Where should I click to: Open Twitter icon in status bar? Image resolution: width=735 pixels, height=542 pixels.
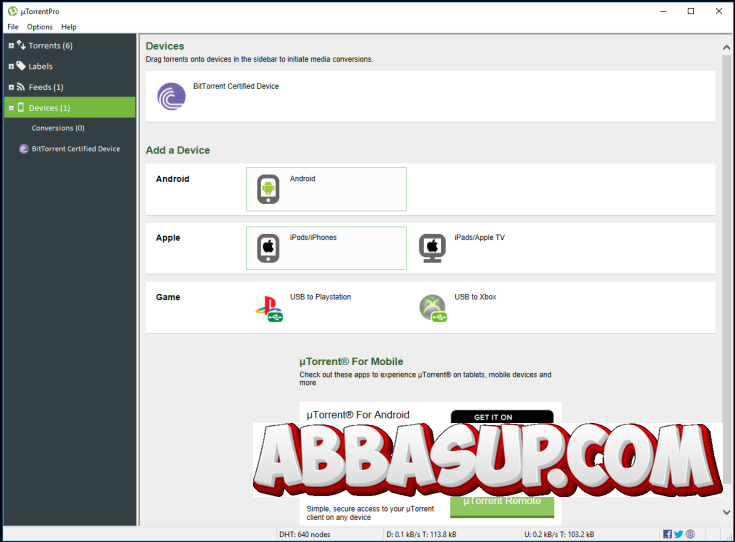(x=678, y=534)
